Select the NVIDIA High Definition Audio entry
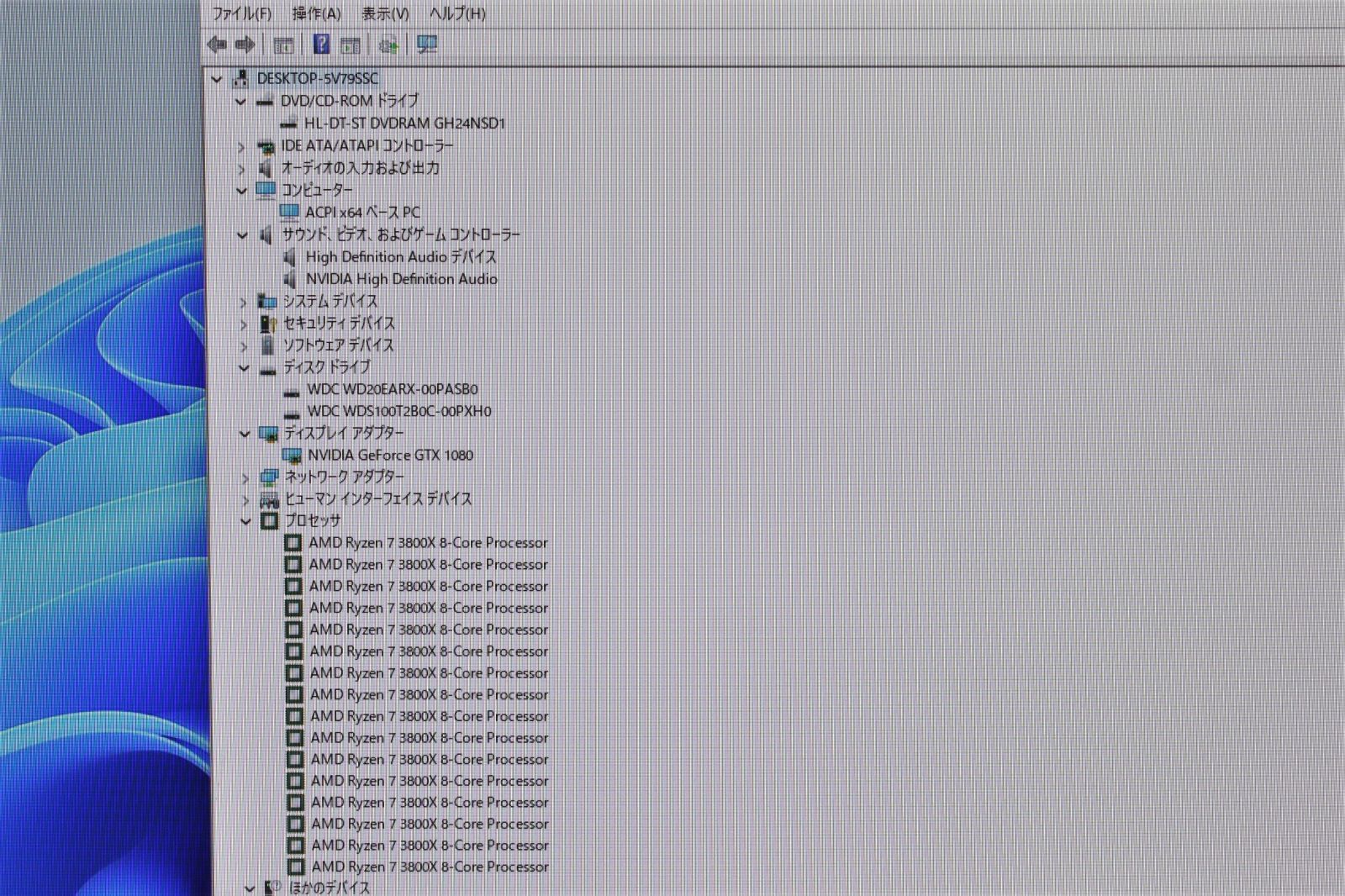The width and height of the screenshot is (1345, 896). click(402, 278)
